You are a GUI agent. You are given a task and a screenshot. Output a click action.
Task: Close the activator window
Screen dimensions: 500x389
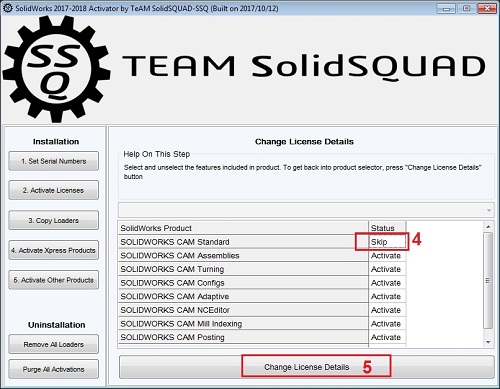coord(487,8)
